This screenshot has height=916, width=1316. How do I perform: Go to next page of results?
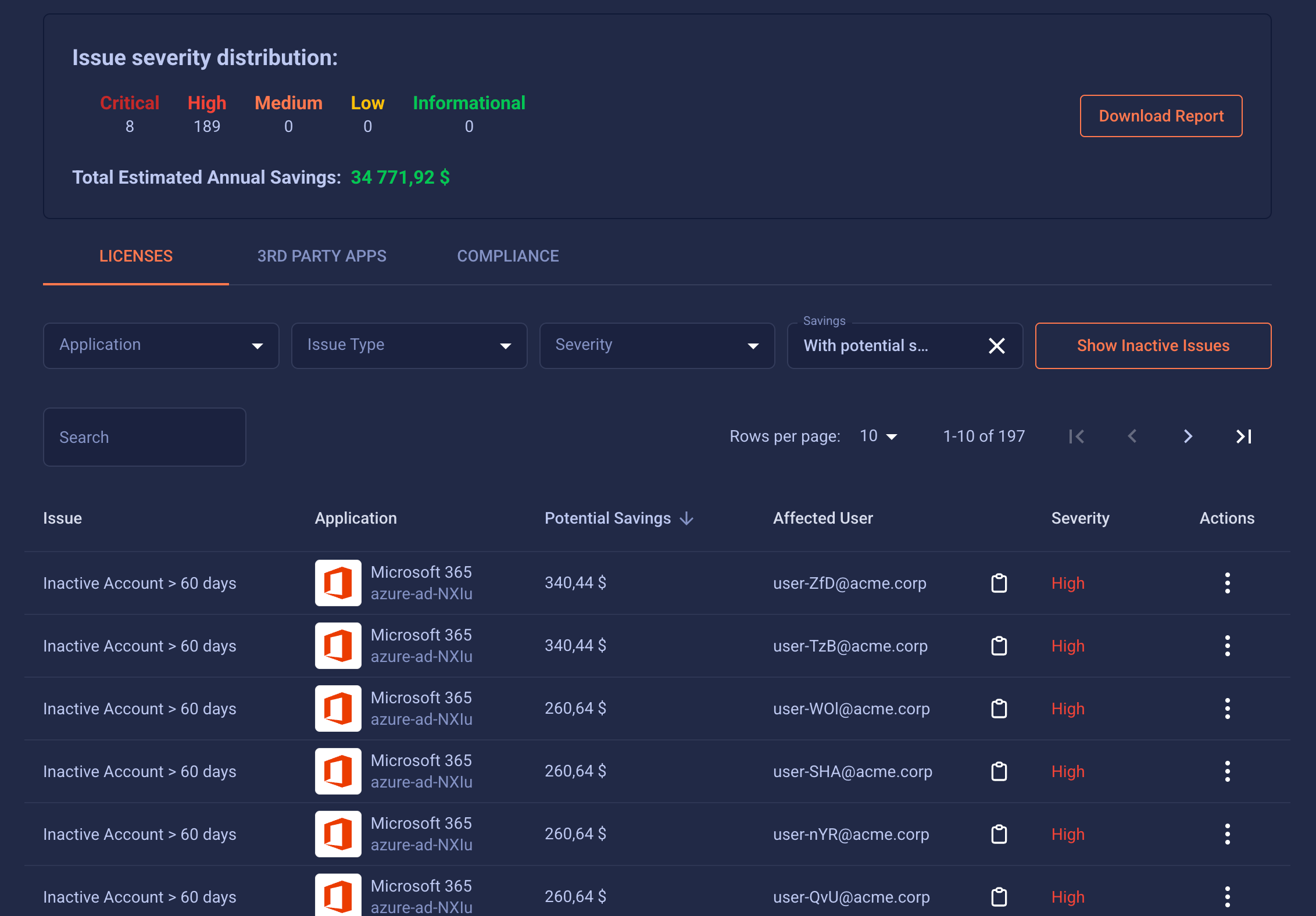click(1188, 436)
